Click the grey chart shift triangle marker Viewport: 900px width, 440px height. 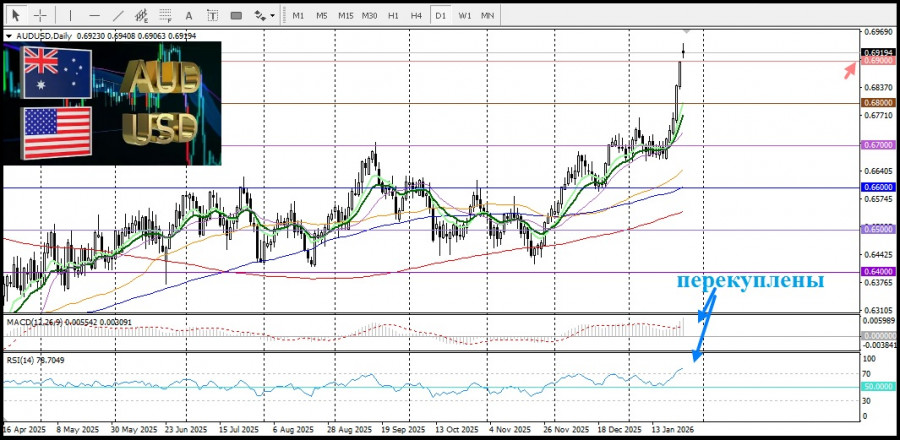coord(685,33)
